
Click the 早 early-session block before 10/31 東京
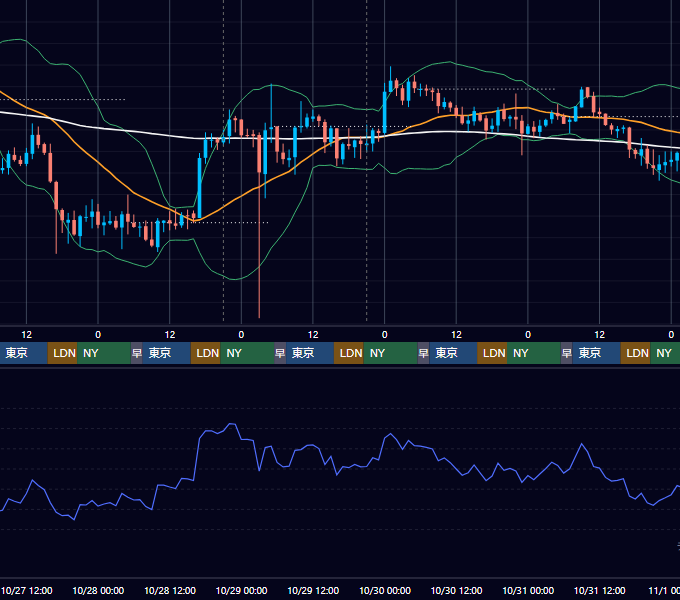[566, 353]
